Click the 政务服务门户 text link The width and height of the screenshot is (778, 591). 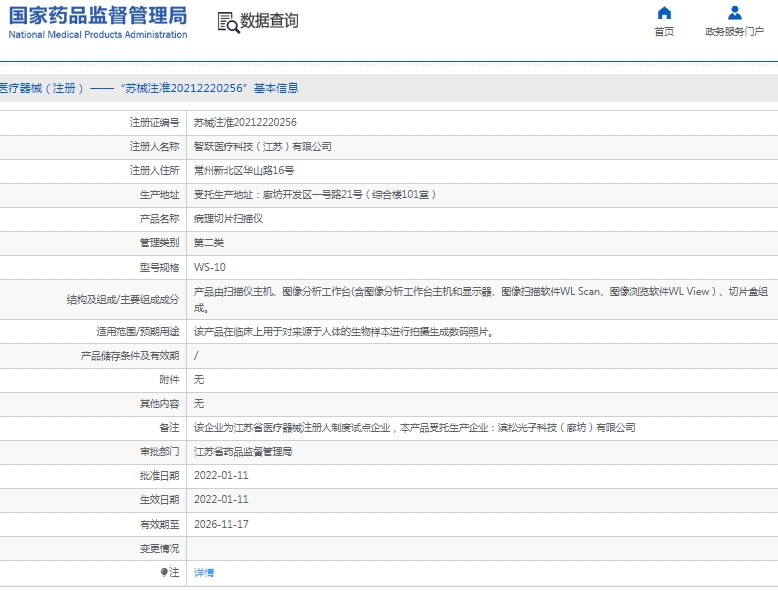pos(734,32)
